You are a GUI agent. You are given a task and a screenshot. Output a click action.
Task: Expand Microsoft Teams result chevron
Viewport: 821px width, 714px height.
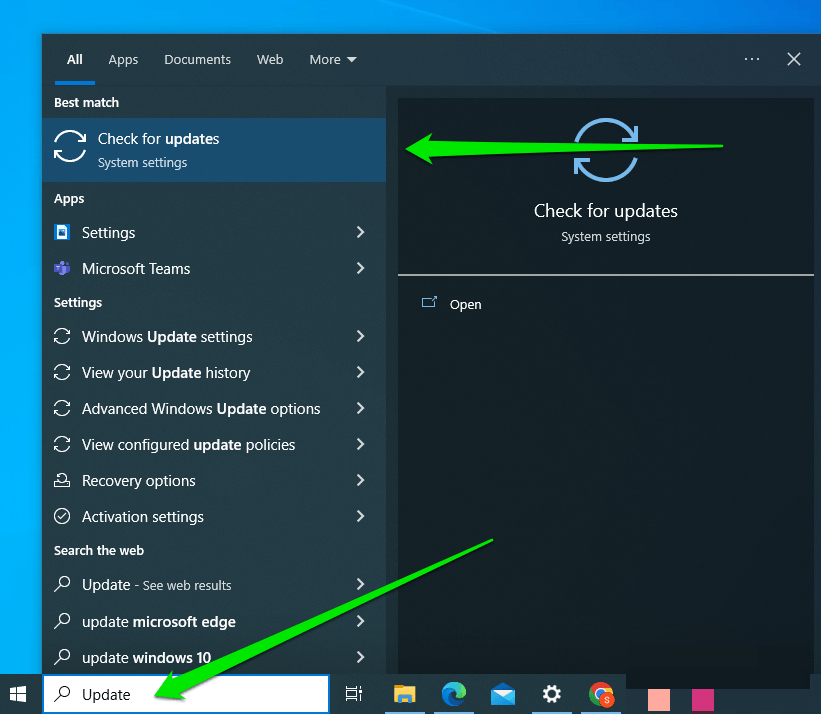360,269
